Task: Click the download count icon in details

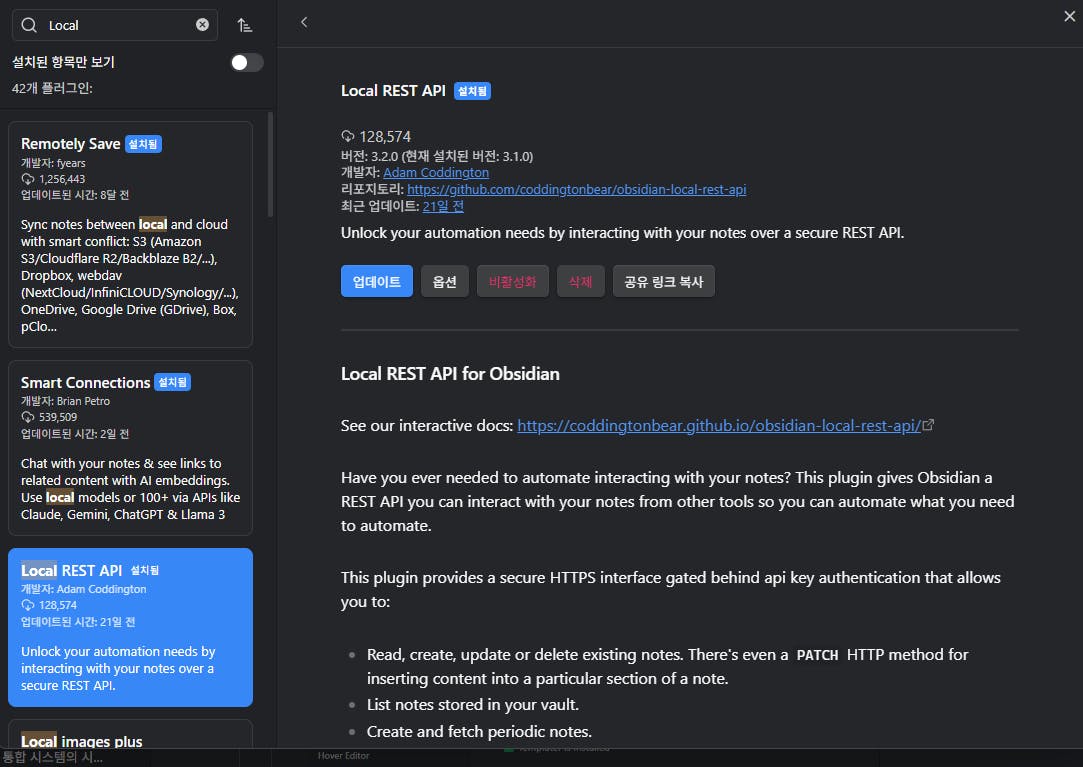Action: coord(348,136)
